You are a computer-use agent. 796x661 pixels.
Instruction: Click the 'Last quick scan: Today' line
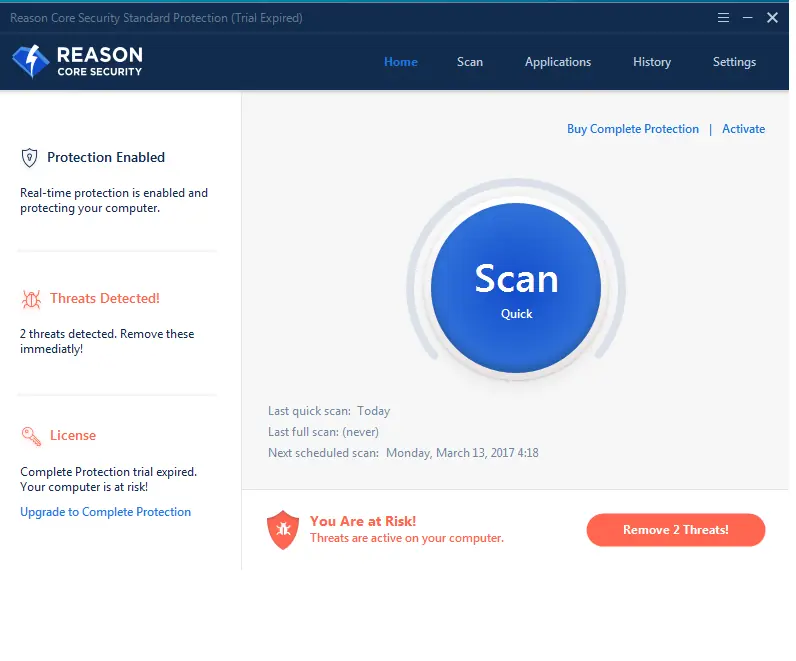pos(329,411)
